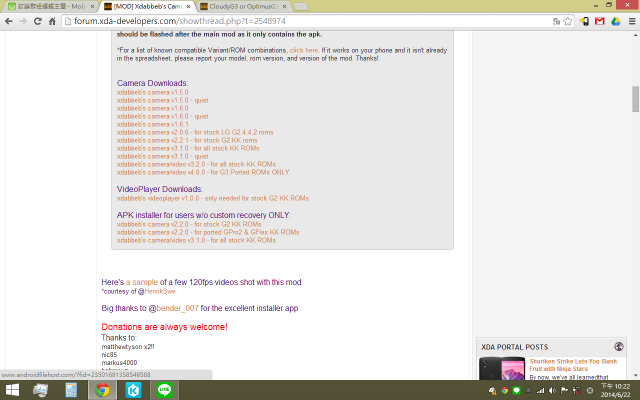This screenshot has height=400, width=640.
Task: Click the browser forward arrow
Action: [23, 21]
